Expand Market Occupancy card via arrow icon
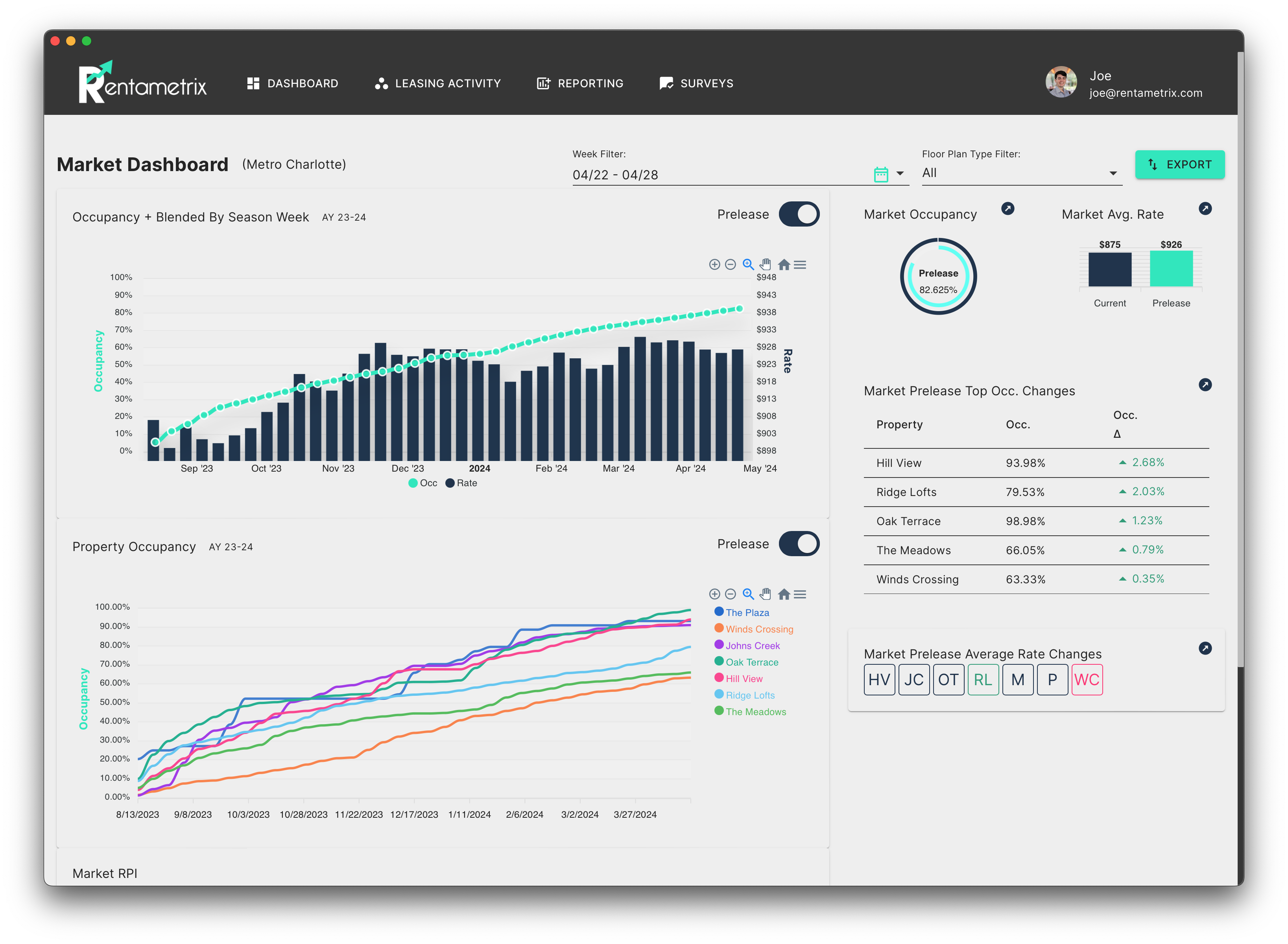 coord(1008,208)
